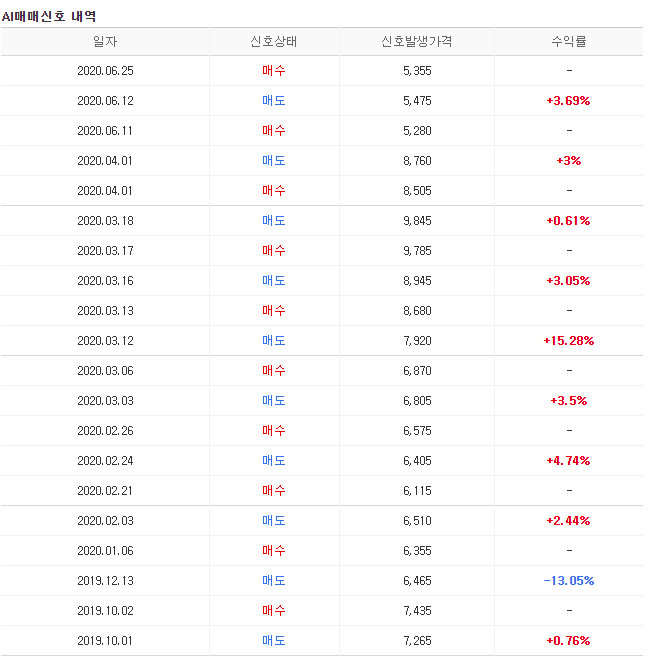Select date 2020.02.03
Viewport: 651px width, 660px height.
[x=105, y=521]
